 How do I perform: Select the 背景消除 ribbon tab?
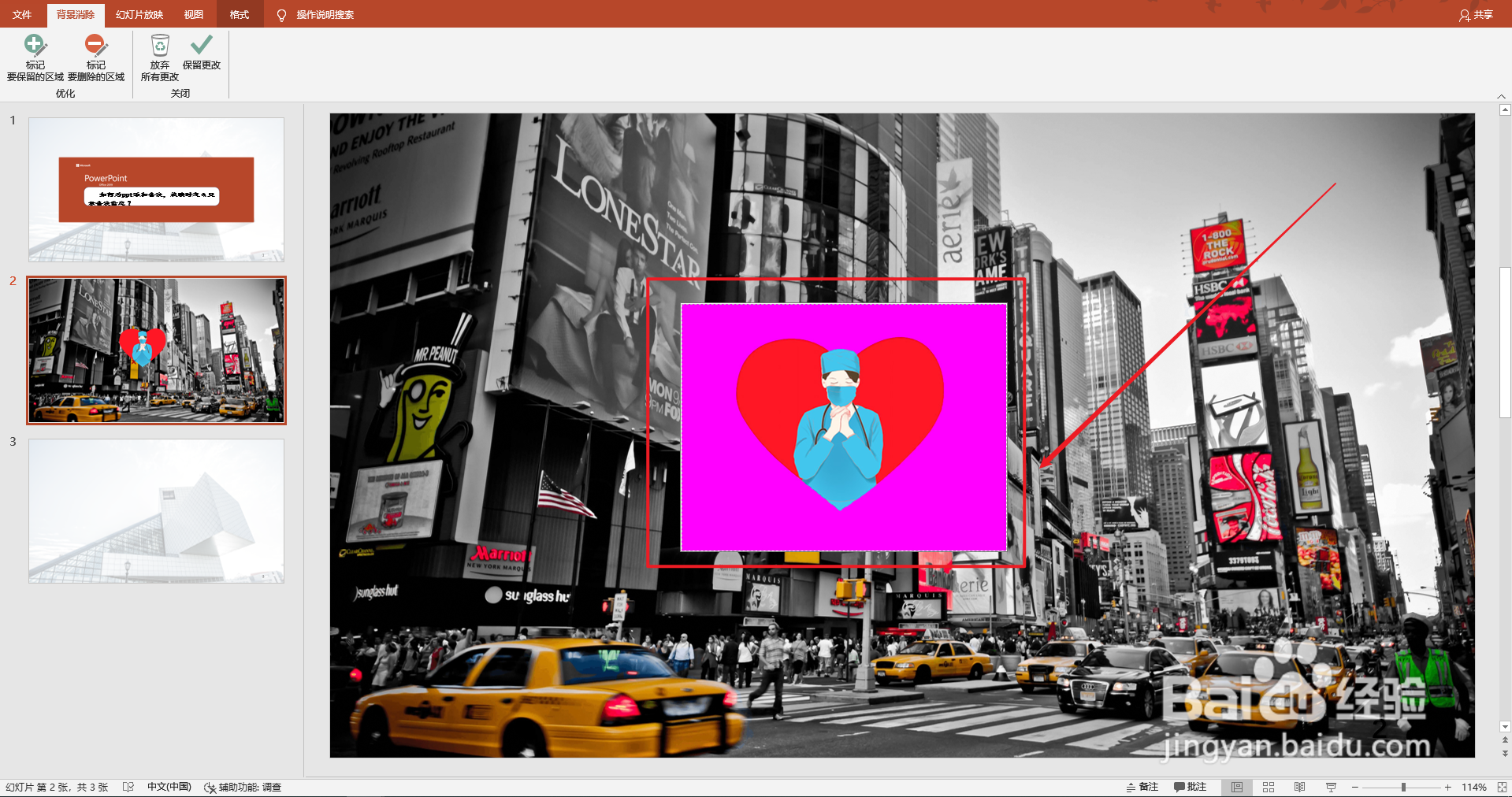click(76, 15)
